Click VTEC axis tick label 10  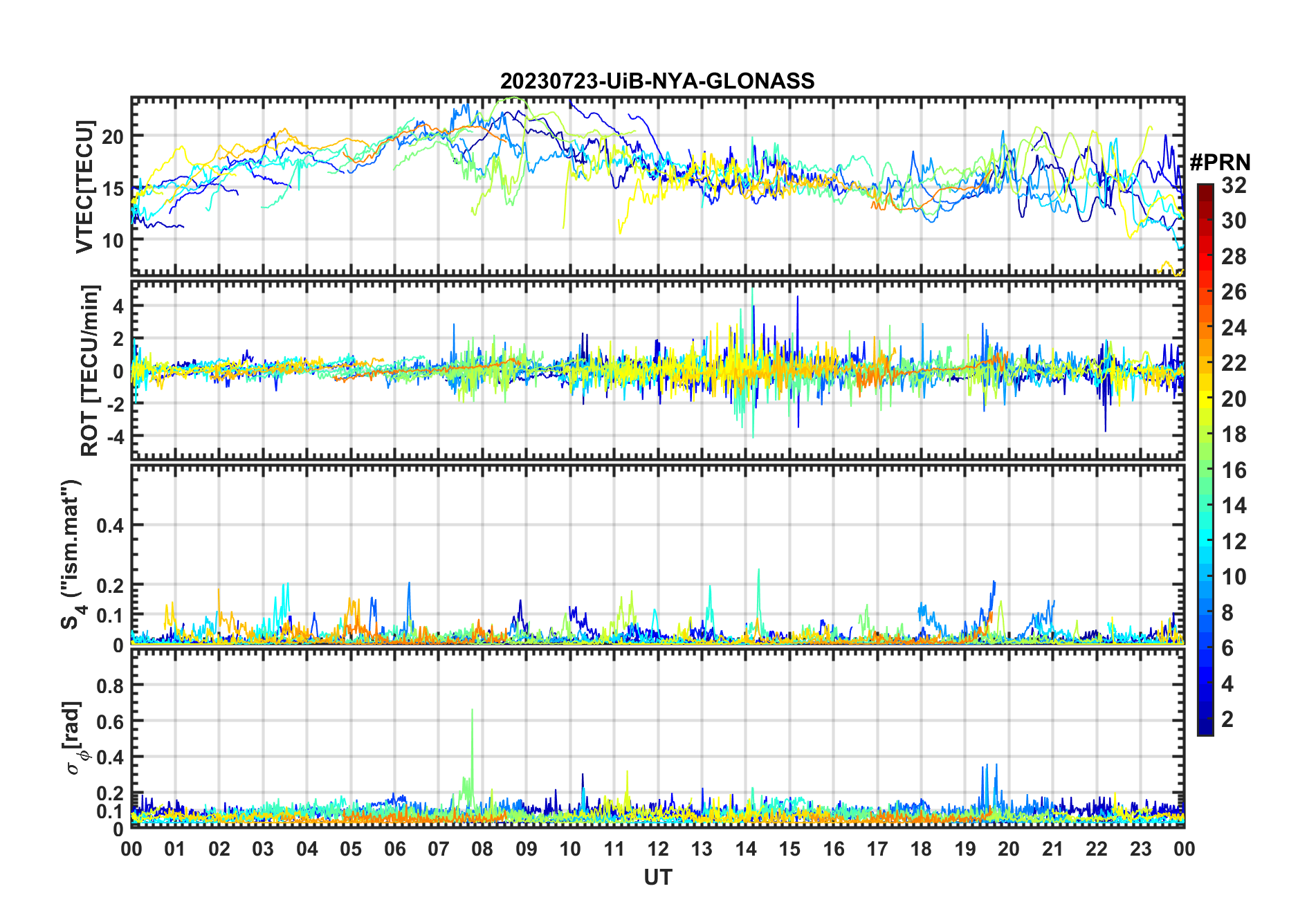(x=113, y=241)
